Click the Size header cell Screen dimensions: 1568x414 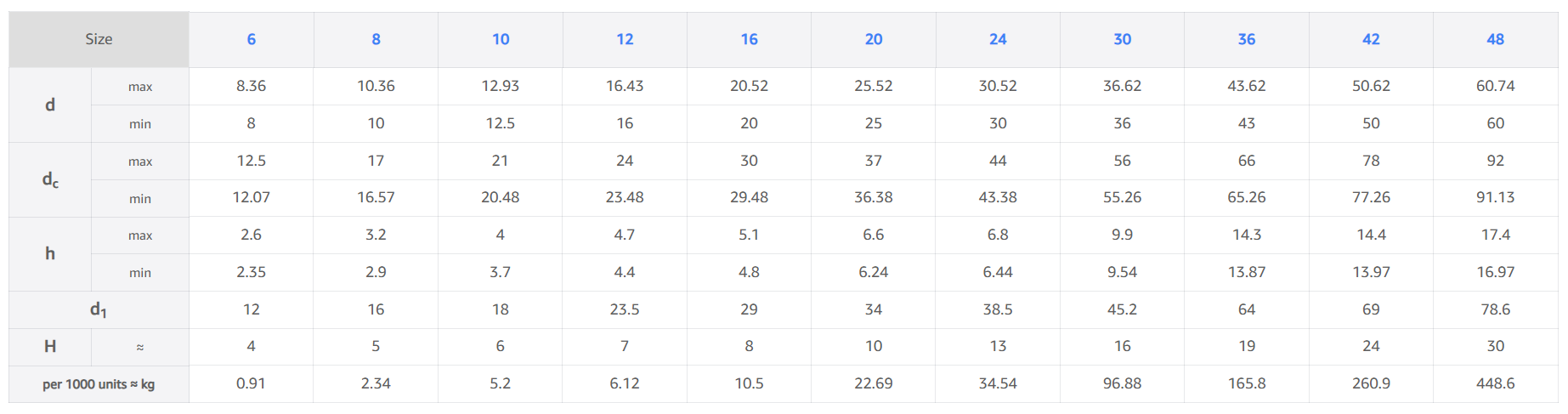tap(99, 39)
